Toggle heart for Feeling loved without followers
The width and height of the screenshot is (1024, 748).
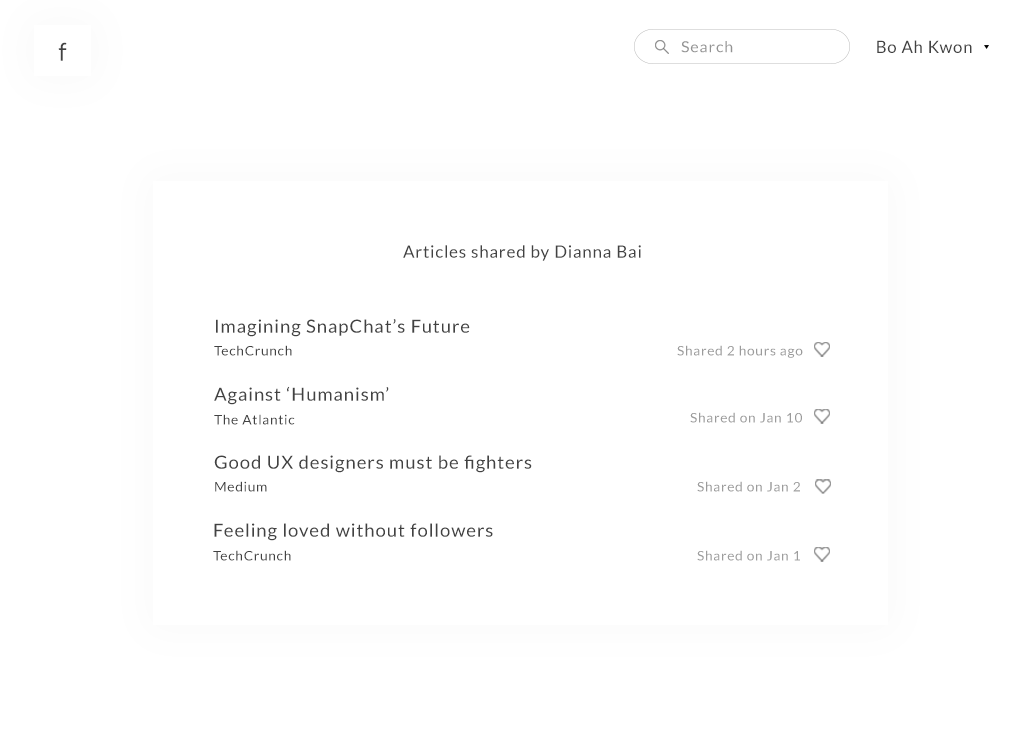[x=822, y=555]
